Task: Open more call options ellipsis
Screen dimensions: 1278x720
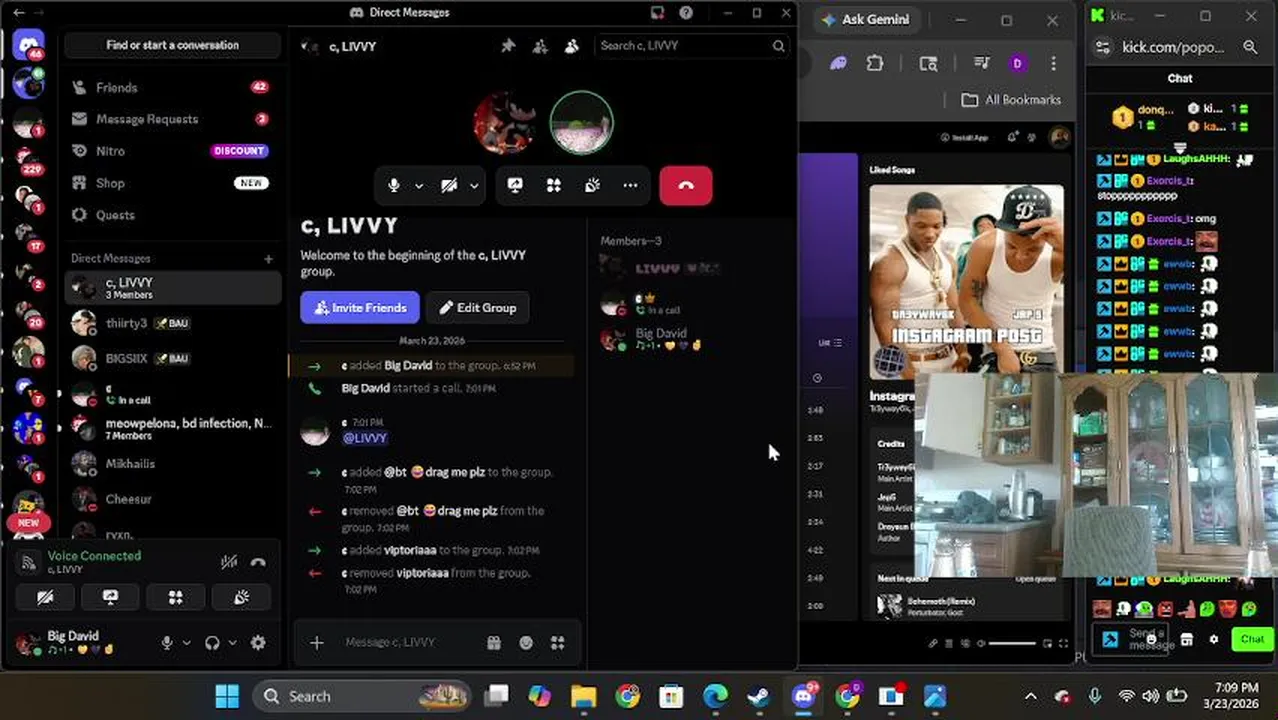Action: click(x=630, y=186)
